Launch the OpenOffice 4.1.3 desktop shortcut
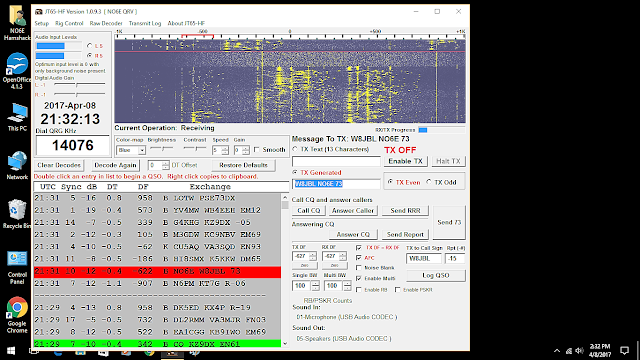The height and width of the screenshot is (360, 640). point(17,71)
